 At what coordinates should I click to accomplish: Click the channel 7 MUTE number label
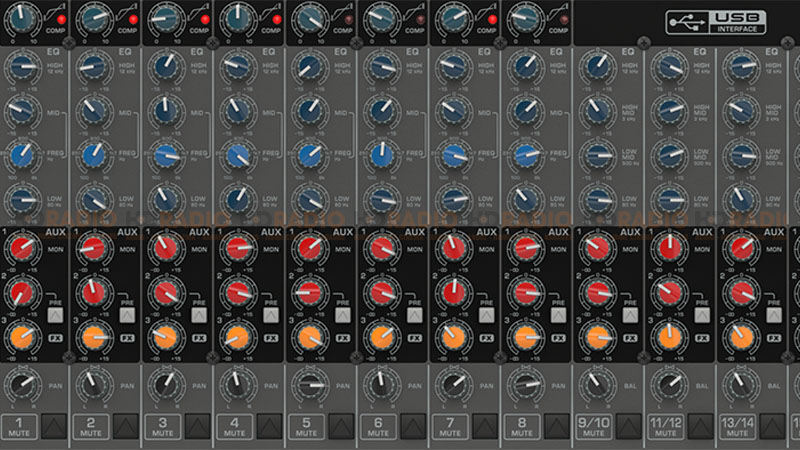[450, 427]
